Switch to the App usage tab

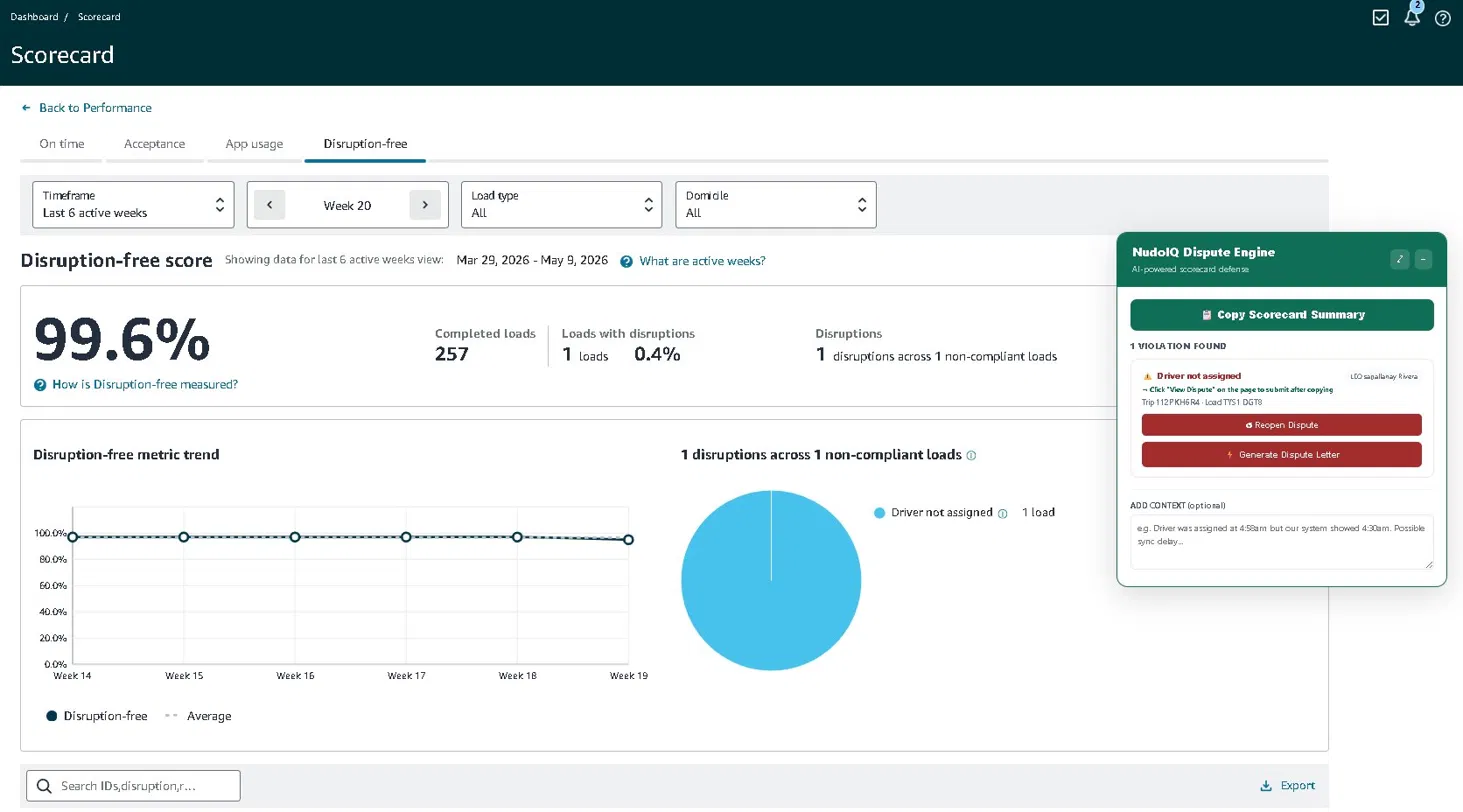point(254,144)
